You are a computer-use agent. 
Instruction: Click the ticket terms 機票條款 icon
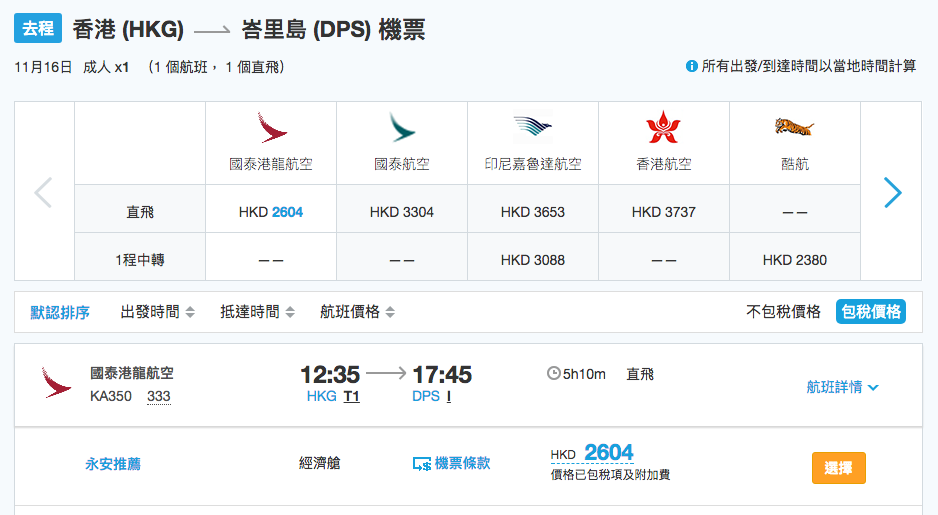pyautogui.click(x=422, y=464)
